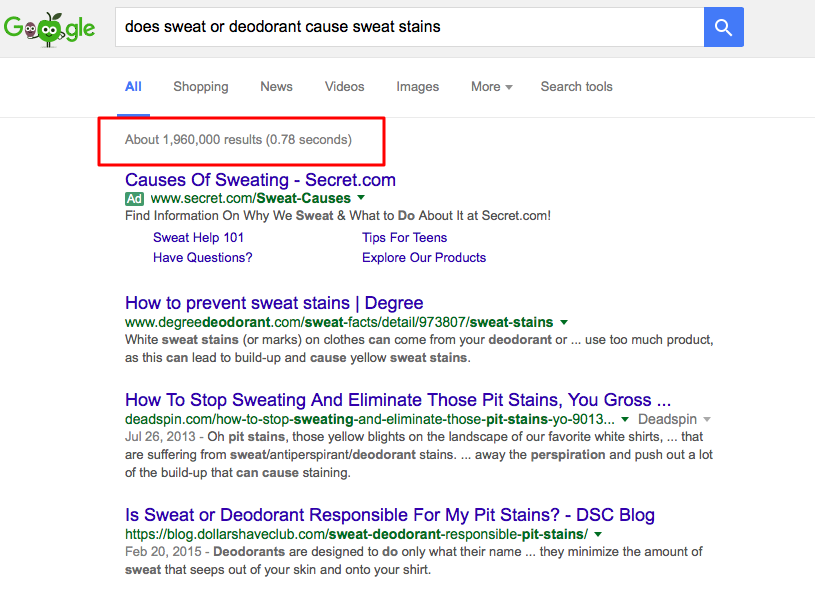Open How To Stop Sweating Deadspin result
This screenshot has height=590, width=815.
click(x=398, y=400)
